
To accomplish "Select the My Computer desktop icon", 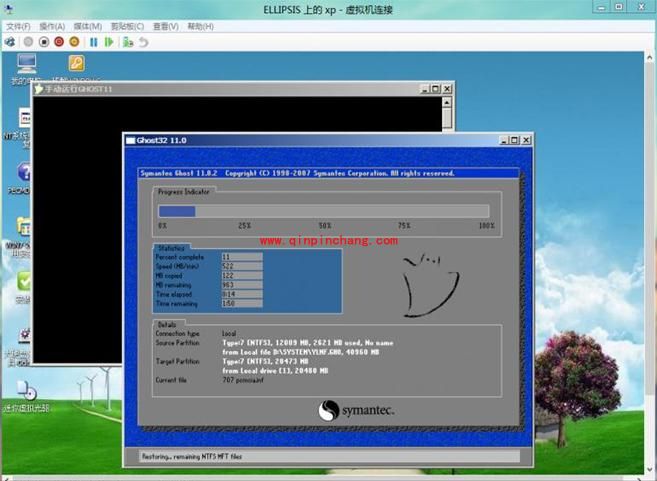I will [x=25, y=65].
